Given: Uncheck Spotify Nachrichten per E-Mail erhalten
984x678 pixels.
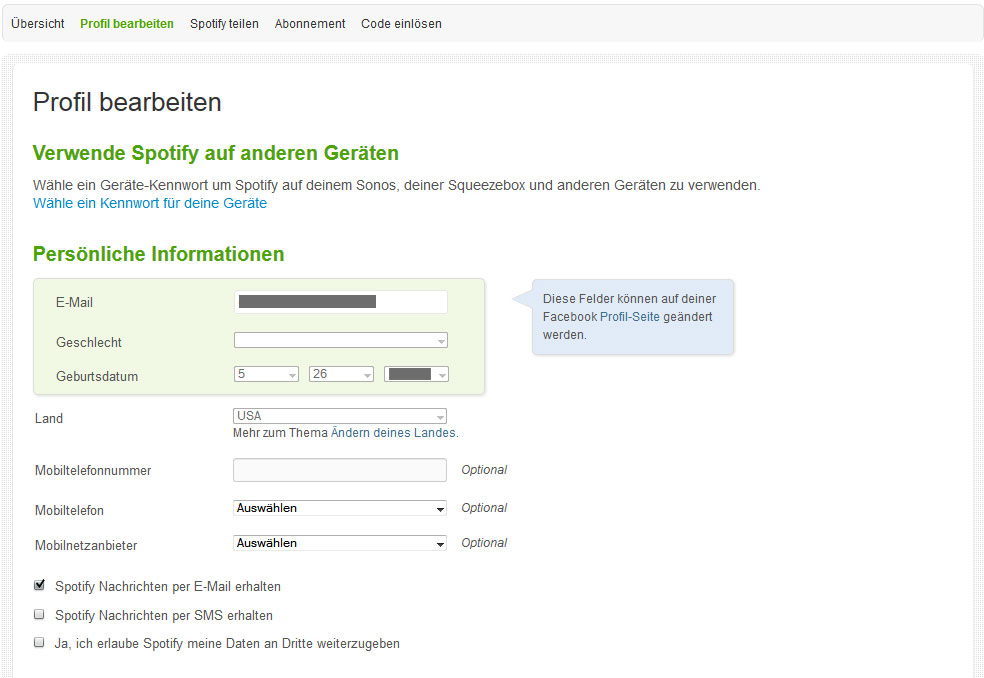Looking at the screenshot, I should (40, 585).
